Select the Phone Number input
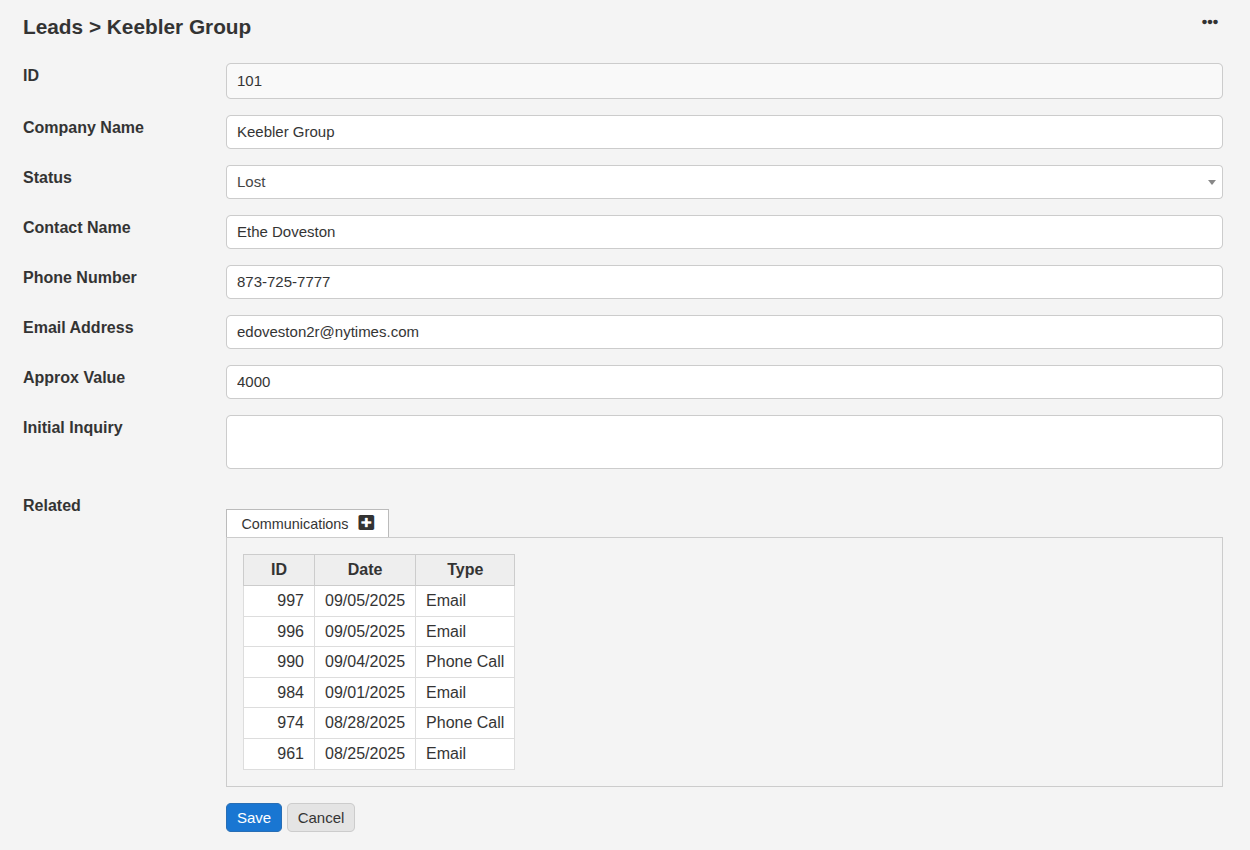 point(723,282)
